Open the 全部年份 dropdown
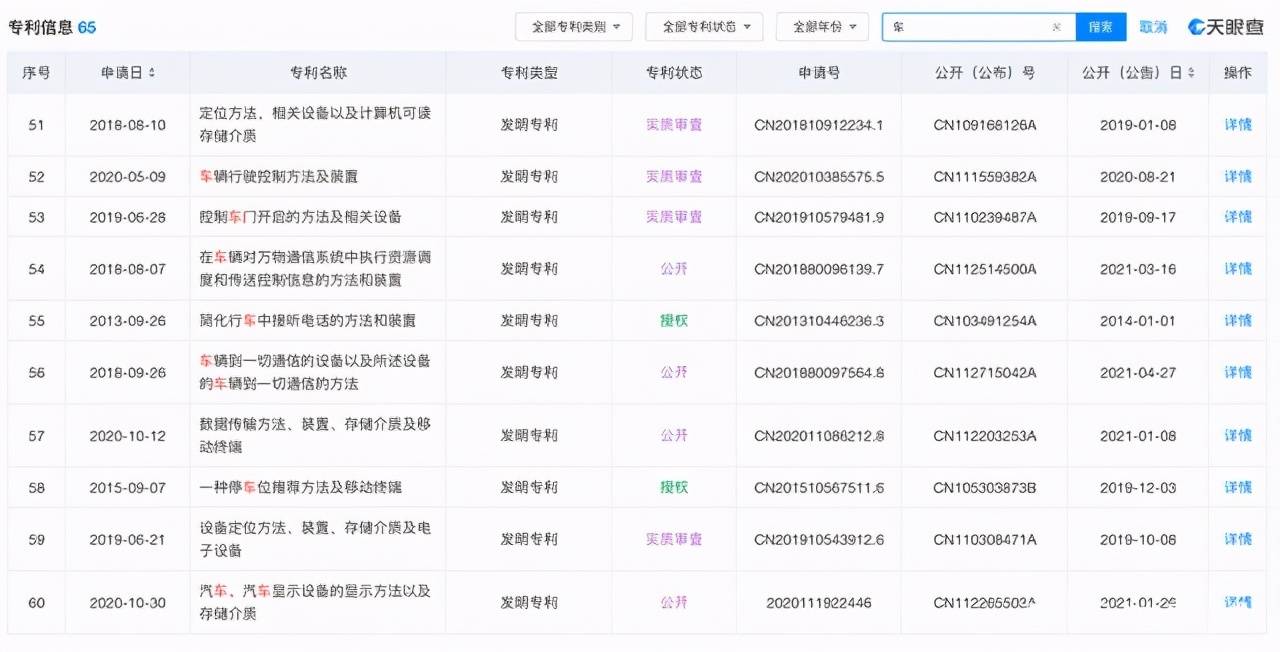The image size is (1280, 652). pos(822,27)
